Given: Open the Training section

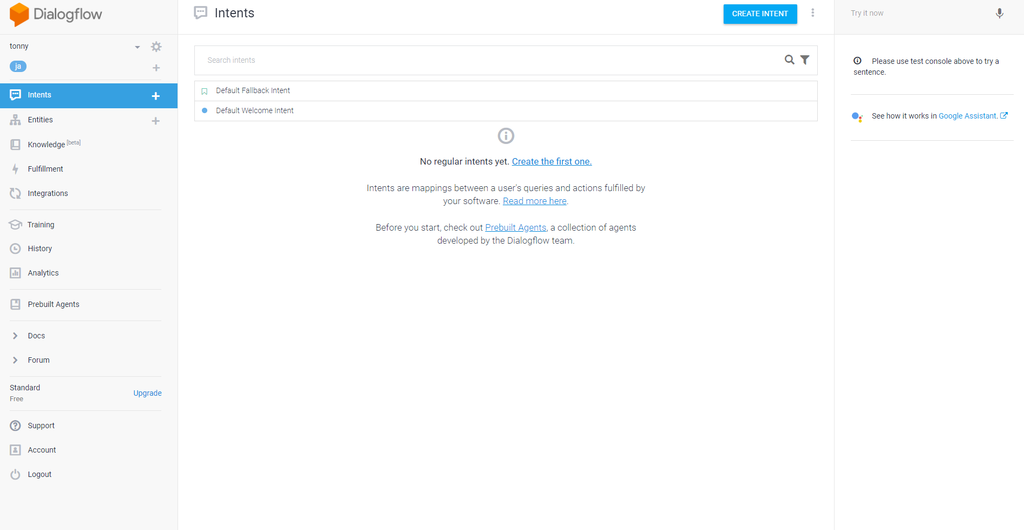Looking at the screenshot, I should click(40, 225).
